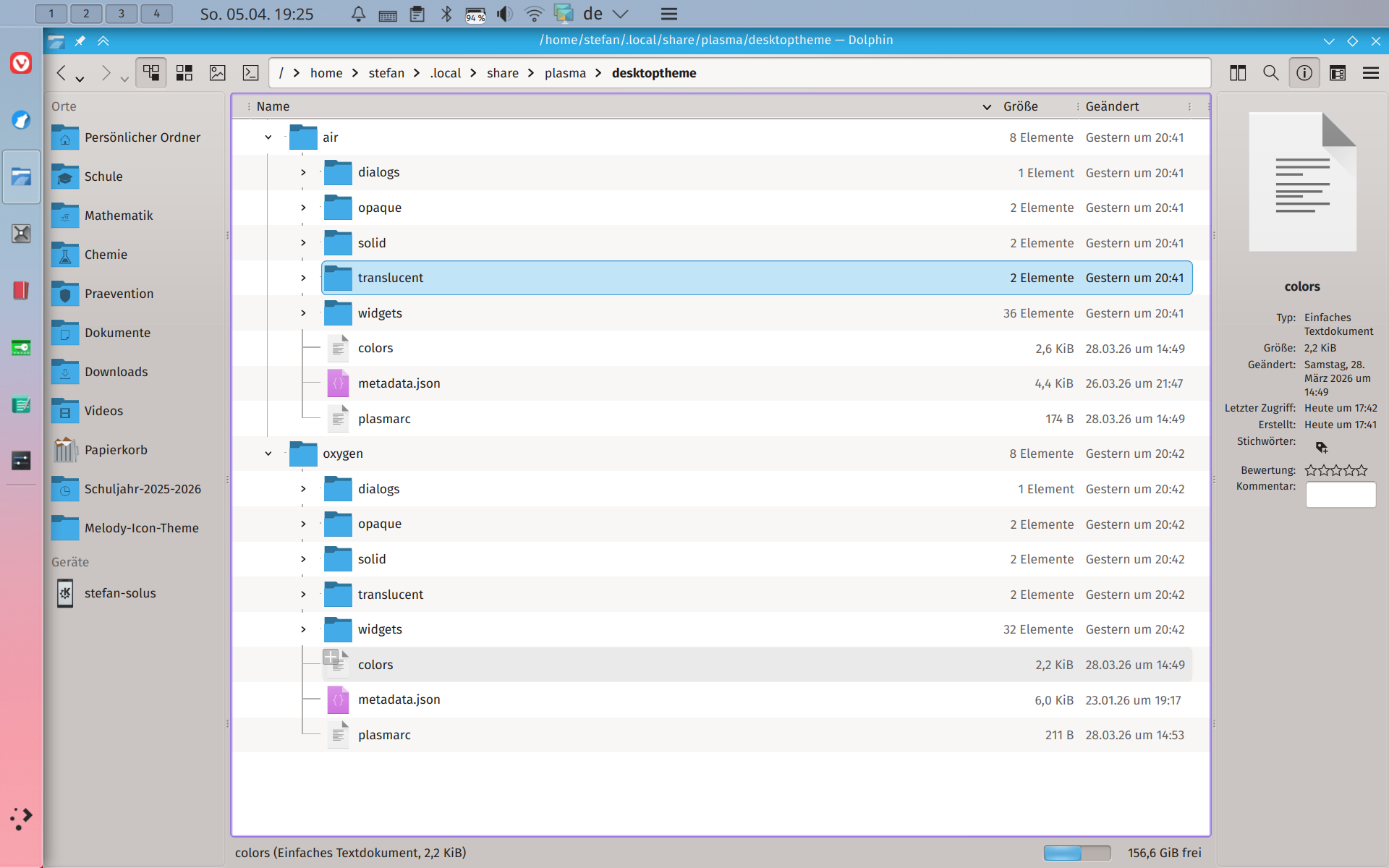The height and width of the screenshot is (868, 1389).
Task: Go back with the back arrow
Action: 61,73
